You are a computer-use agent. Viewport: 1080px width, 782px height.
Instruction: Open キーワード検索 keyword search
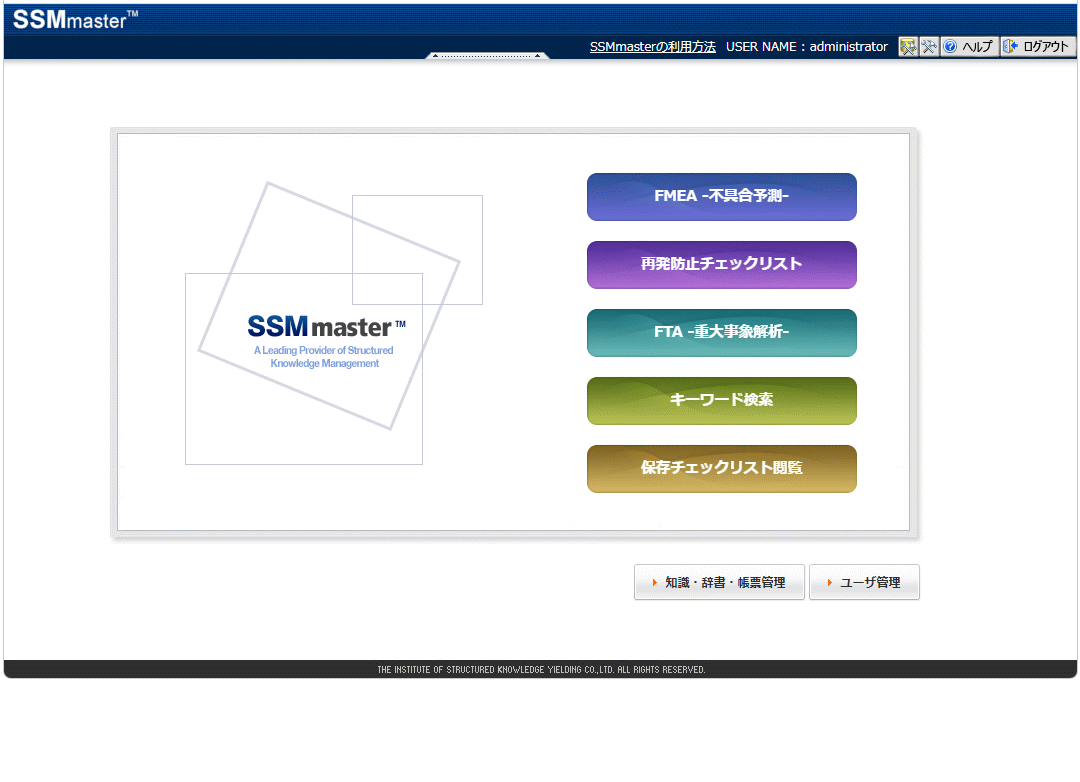point(721,401)
